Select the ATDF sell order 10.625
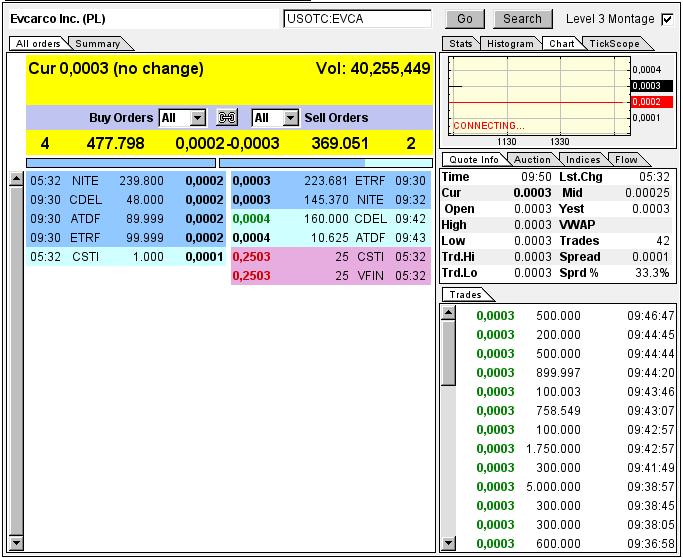Viewport: 683px width, 558px height. (331, 238)
